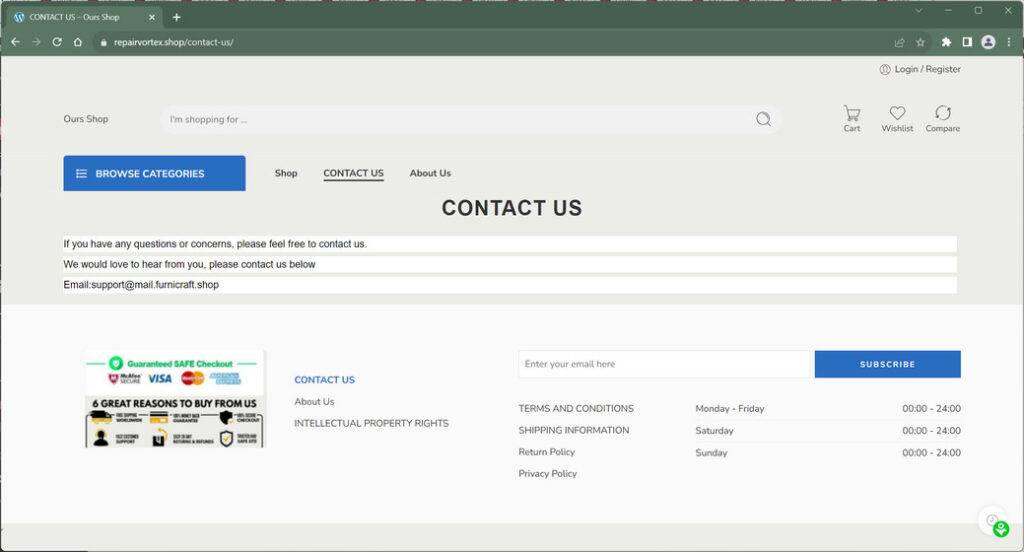Click the search magnifier icon

click(x=763, y=119)
